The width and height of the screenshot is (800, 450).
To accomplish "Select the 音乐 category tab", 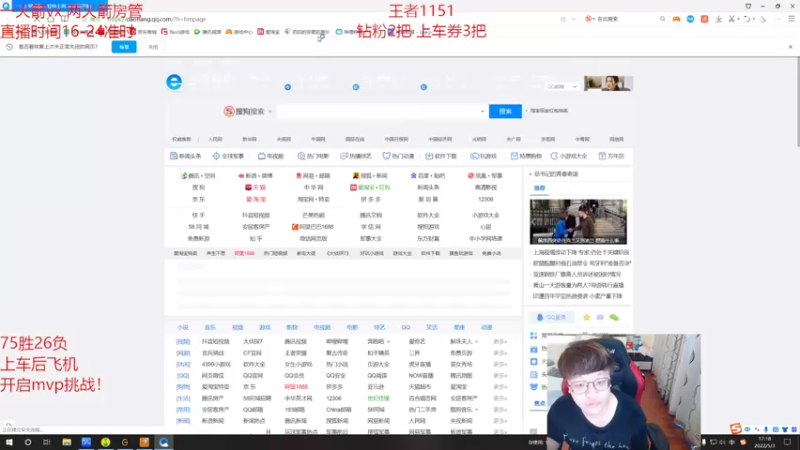I will pyautogui.click(x=210, y=327).
